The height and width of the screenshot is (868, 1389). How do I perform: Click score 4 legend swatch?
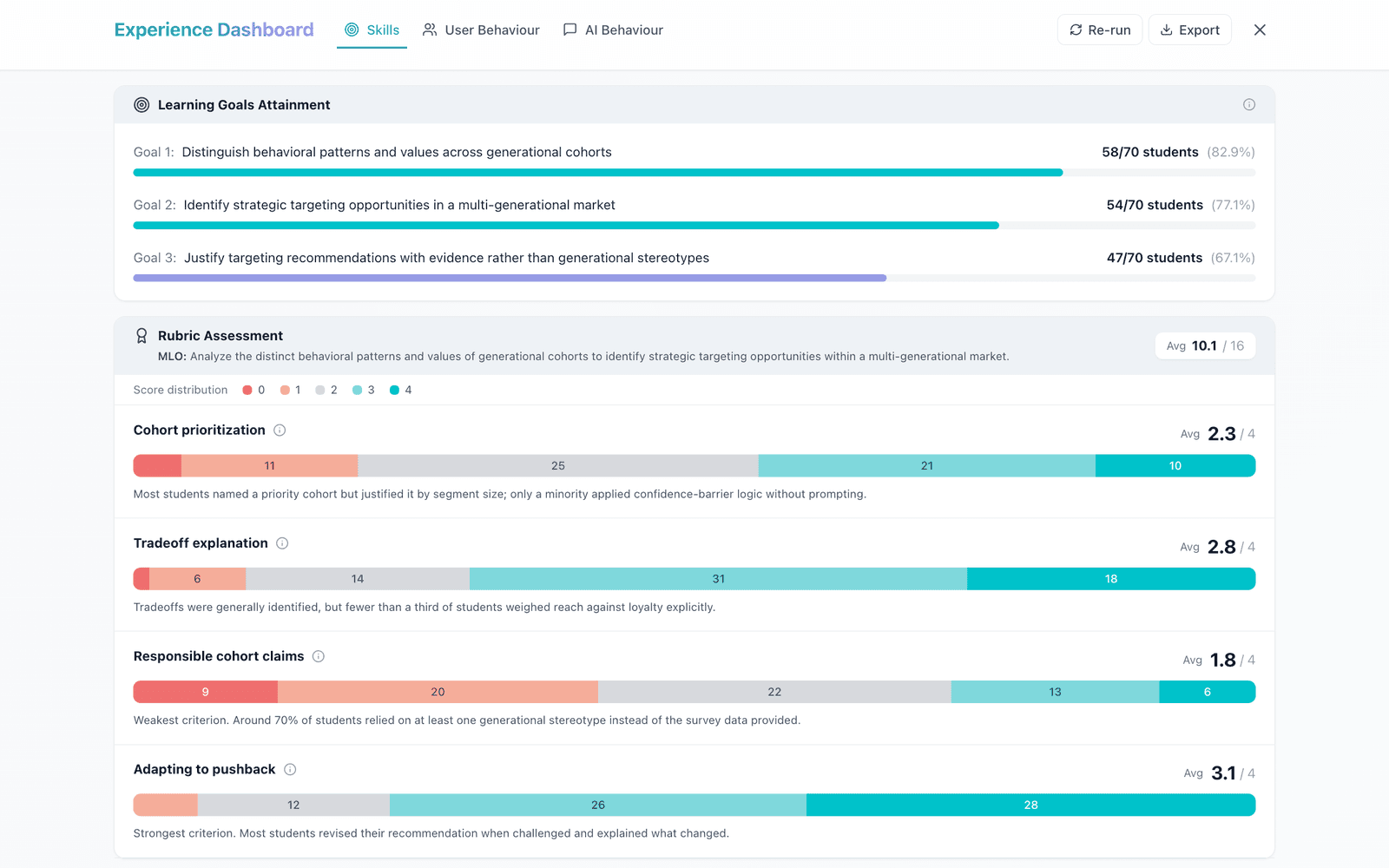point(394,391)
